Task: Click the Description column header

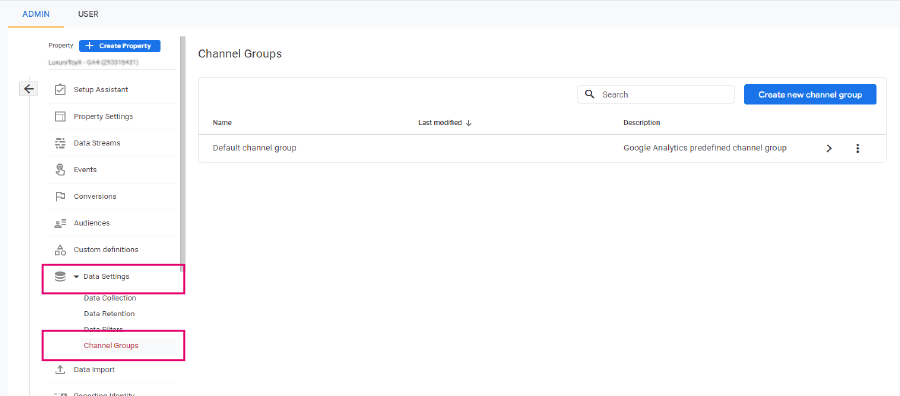Action: click(642, 123)
